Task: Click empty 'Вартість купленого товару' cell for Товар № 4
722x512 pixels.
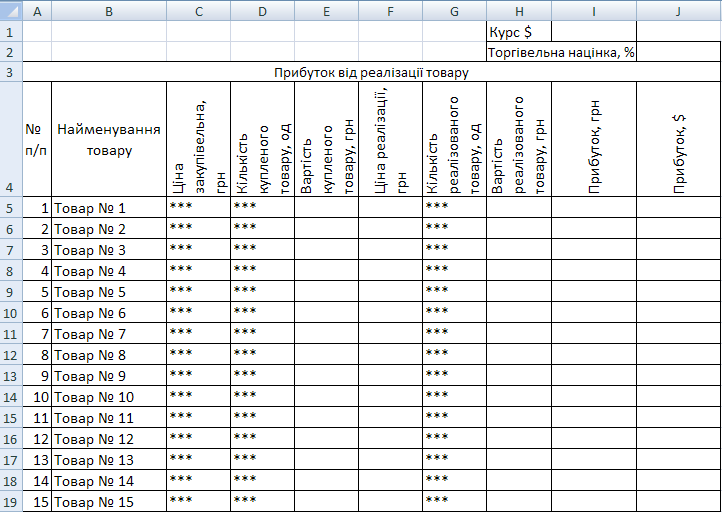Action: (326, 271)
